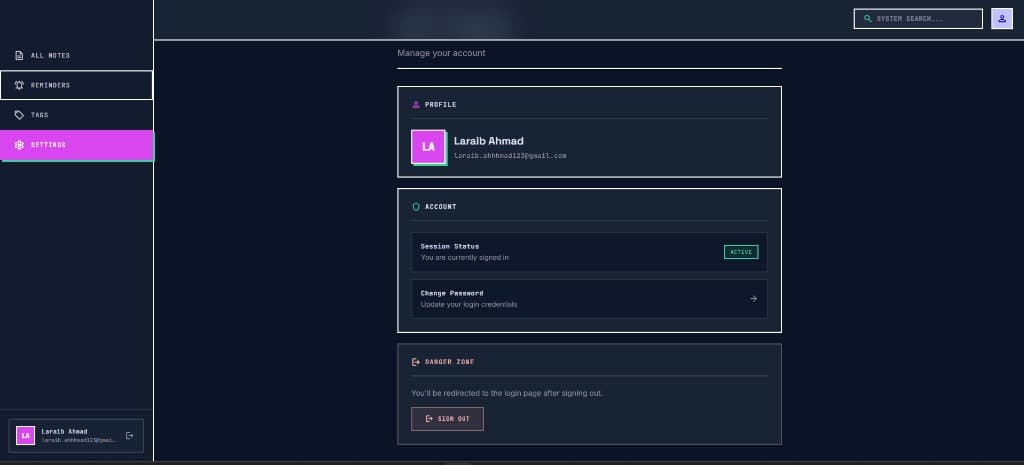Click the search magnifier icon
The image size is (1024, 465).
point(867,19)
